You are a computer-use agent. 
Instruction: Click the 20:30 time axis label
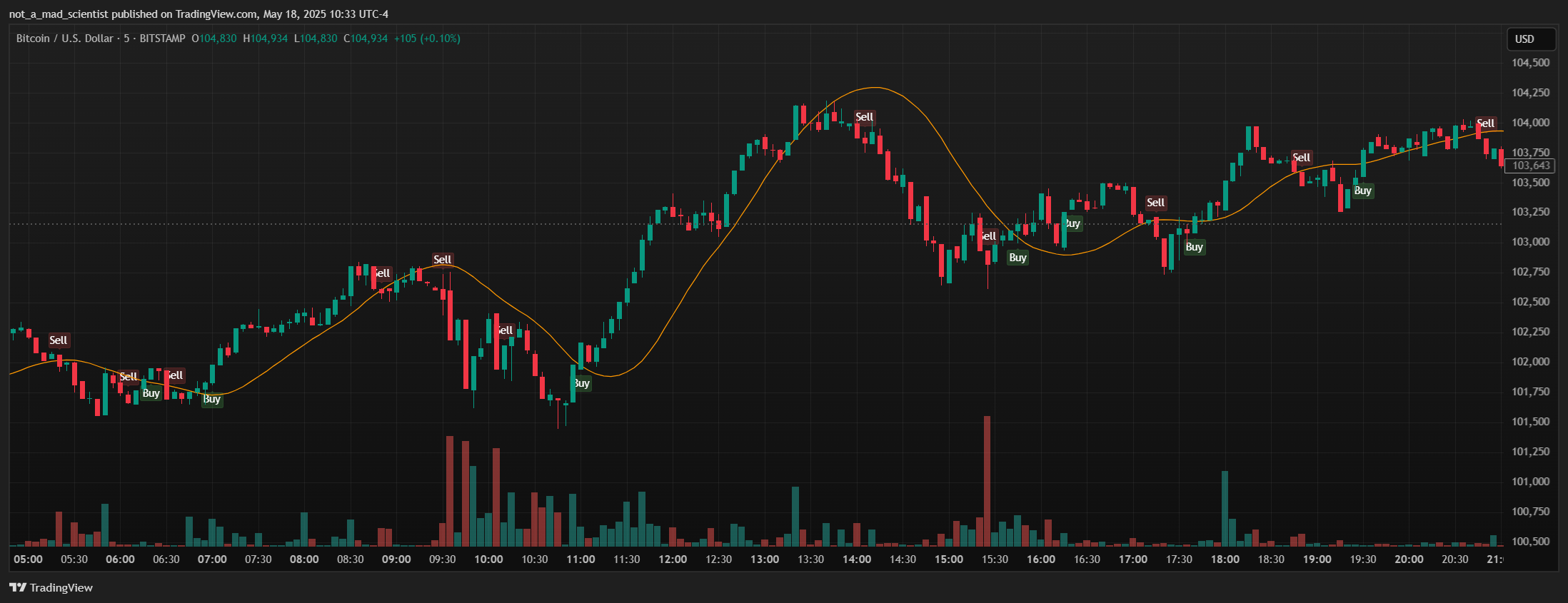pos(1455,559)
